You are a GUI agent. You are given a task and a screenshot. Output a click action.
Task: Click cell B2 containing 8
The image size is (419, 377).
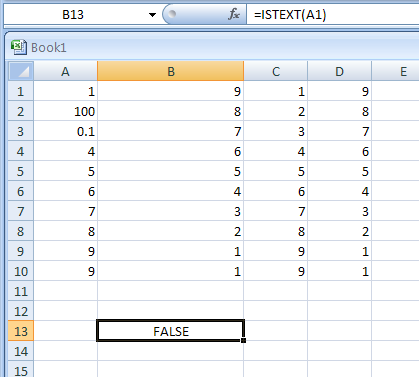coord(171,111)
